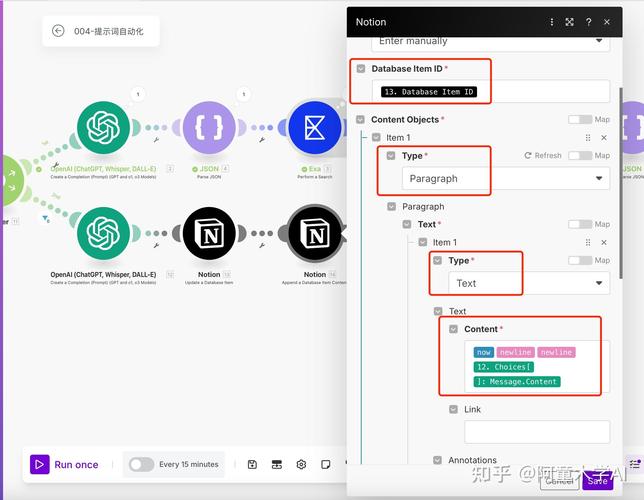This screenshot has height=500, width=644.
Task: Toggle the Every 15 minutes scheduling switch
Action: (x=141, y=464)
